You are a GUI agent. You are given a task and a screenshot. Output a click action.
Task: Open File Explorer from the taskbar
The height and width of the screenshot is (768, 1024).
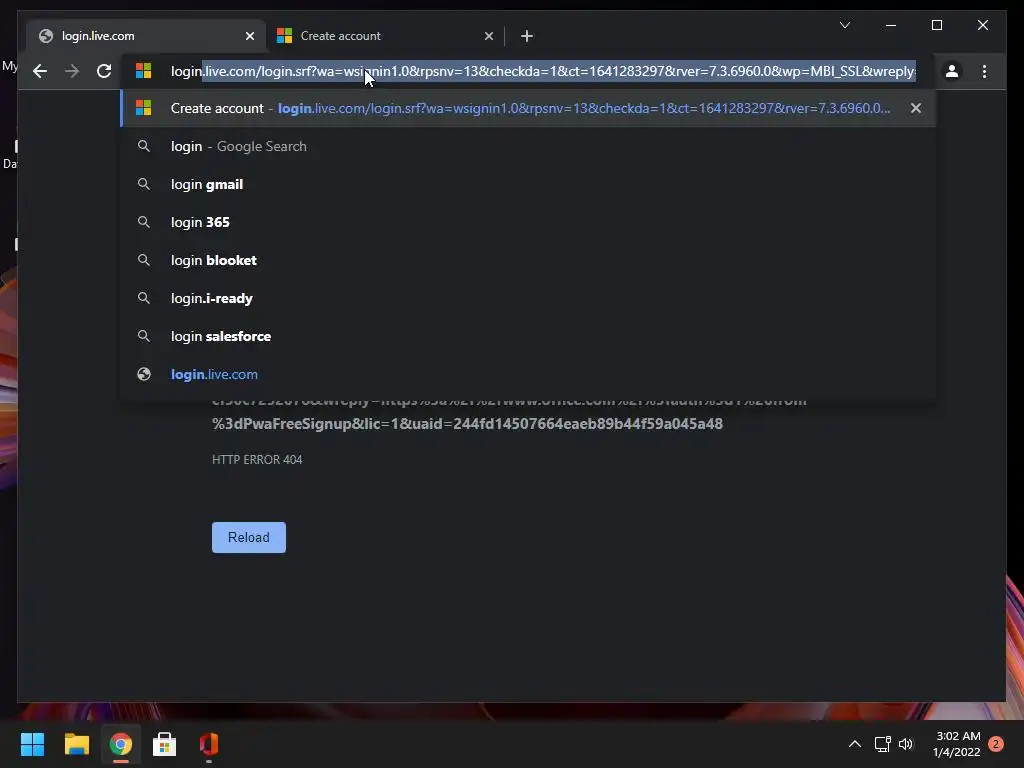(76, 744)
